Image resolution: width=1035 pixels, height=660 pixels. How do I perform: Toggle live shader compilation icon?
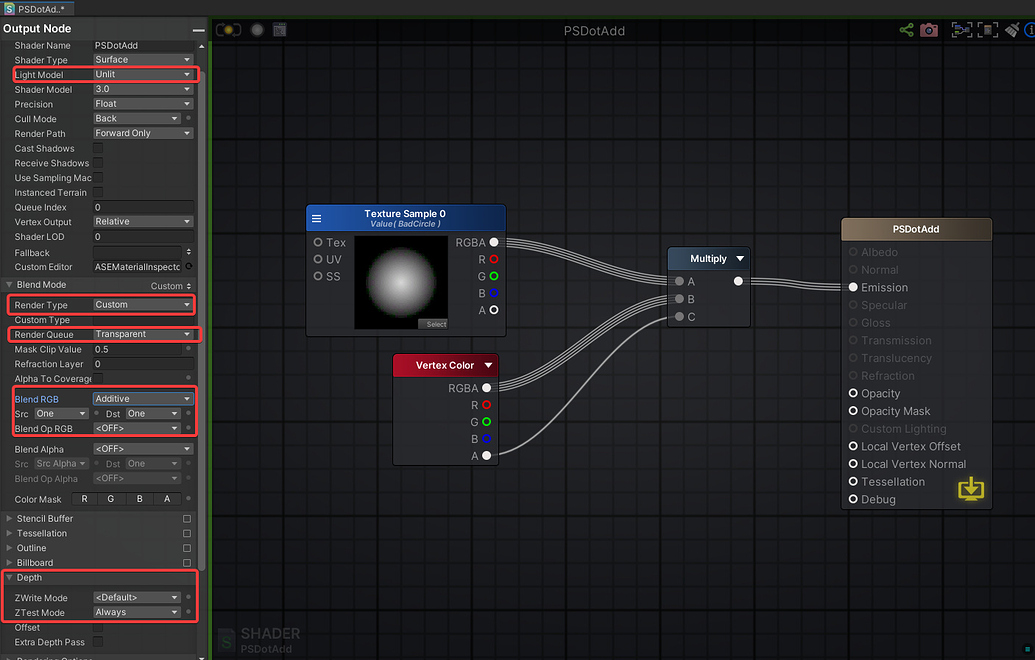click(228, 30)
